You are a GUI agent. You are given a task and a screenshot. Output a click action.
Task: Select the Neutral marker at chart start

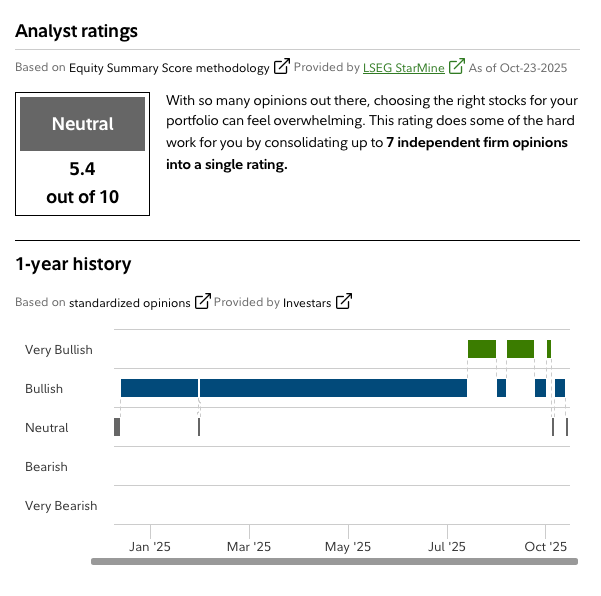coord(117,427)
